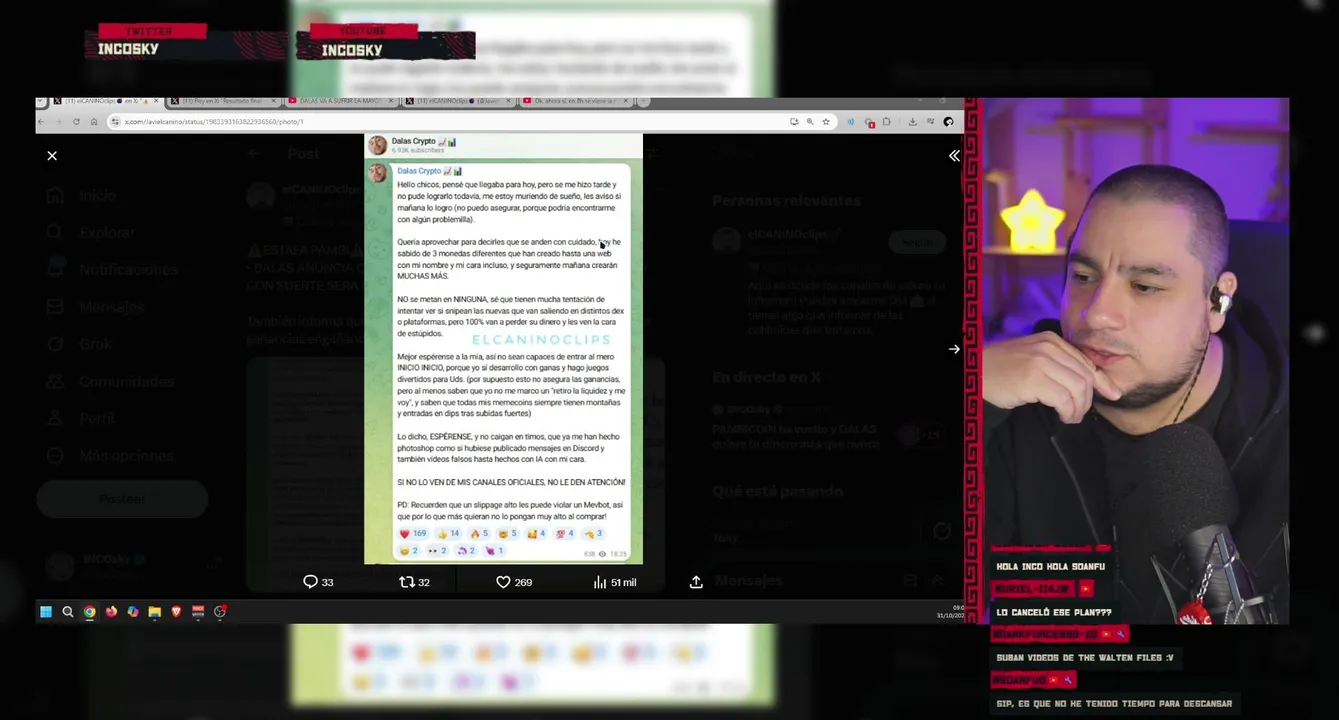
Task: Open replies via the comment icon showing 33
Action: (318, 582)
